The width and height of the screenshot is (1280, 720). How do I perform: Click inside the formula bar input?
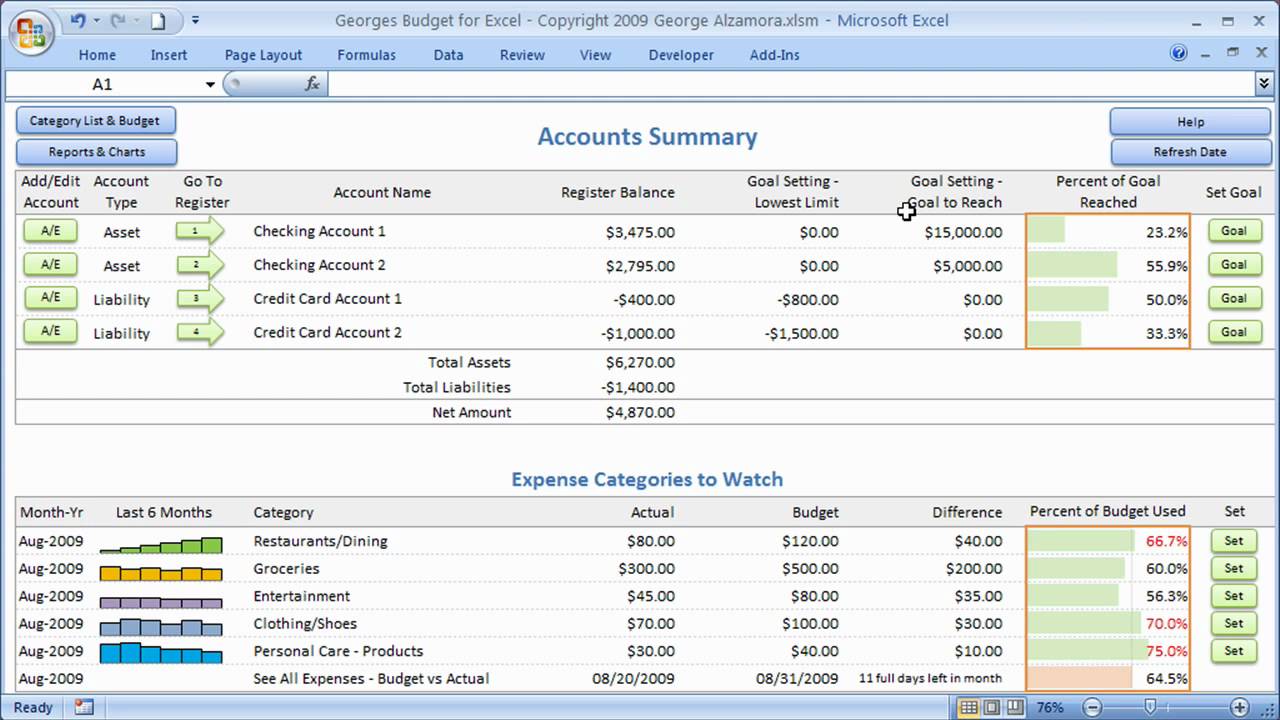790,84
